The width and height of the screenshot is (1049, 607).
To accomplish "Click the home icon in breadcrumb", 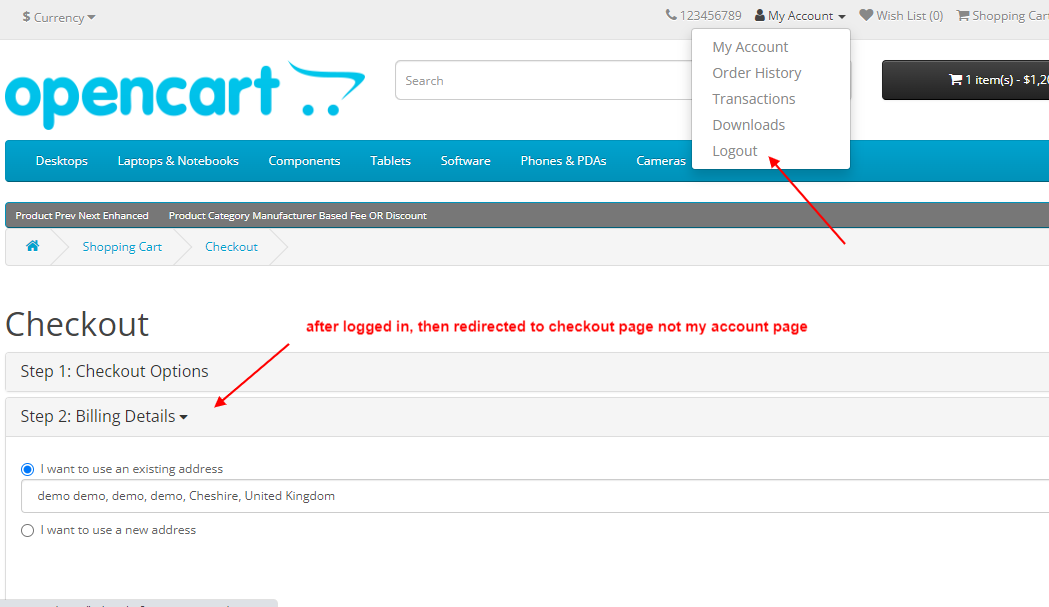I will (32, 246).
